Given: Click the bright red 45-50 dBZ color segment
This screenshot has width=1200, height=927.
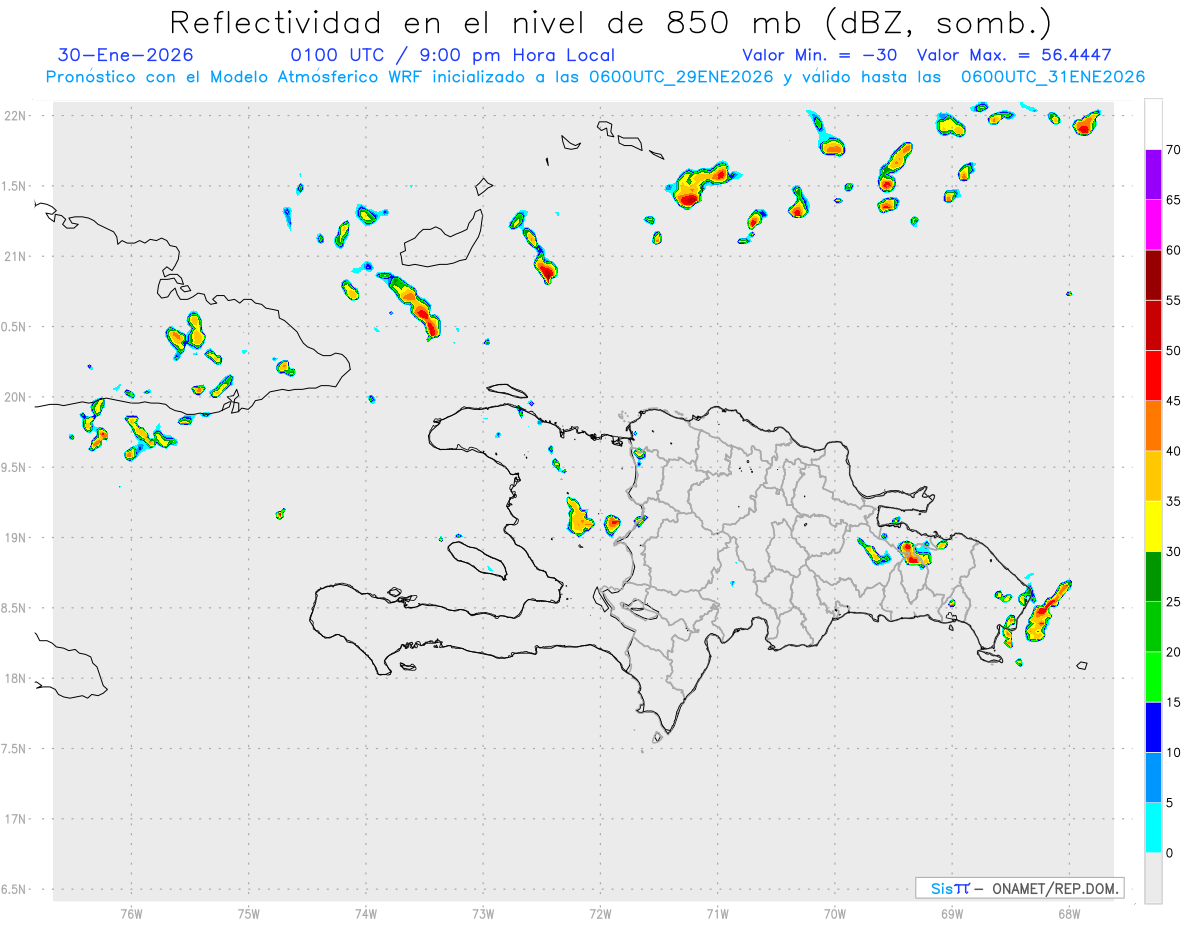Looking at the screenshot, I should [1153, 376].
